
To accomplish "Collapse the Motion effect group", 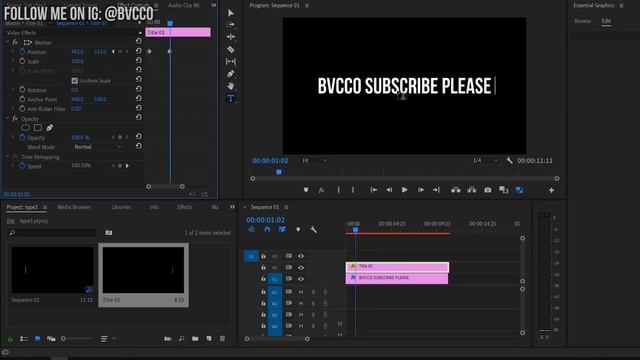I will coord(7,42).
